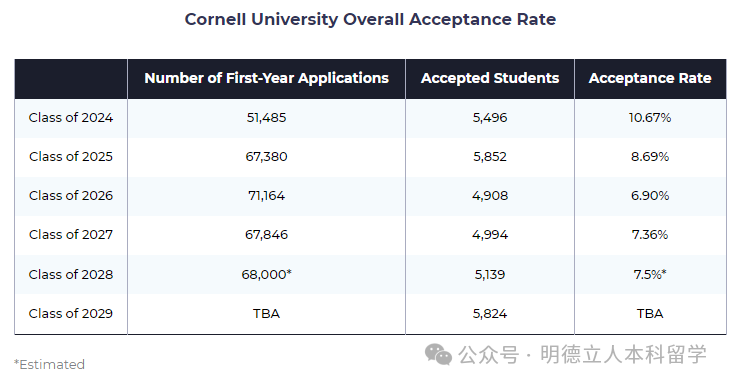Click the *Estimated footnote text
730x384 pixels.
(49, 364)
